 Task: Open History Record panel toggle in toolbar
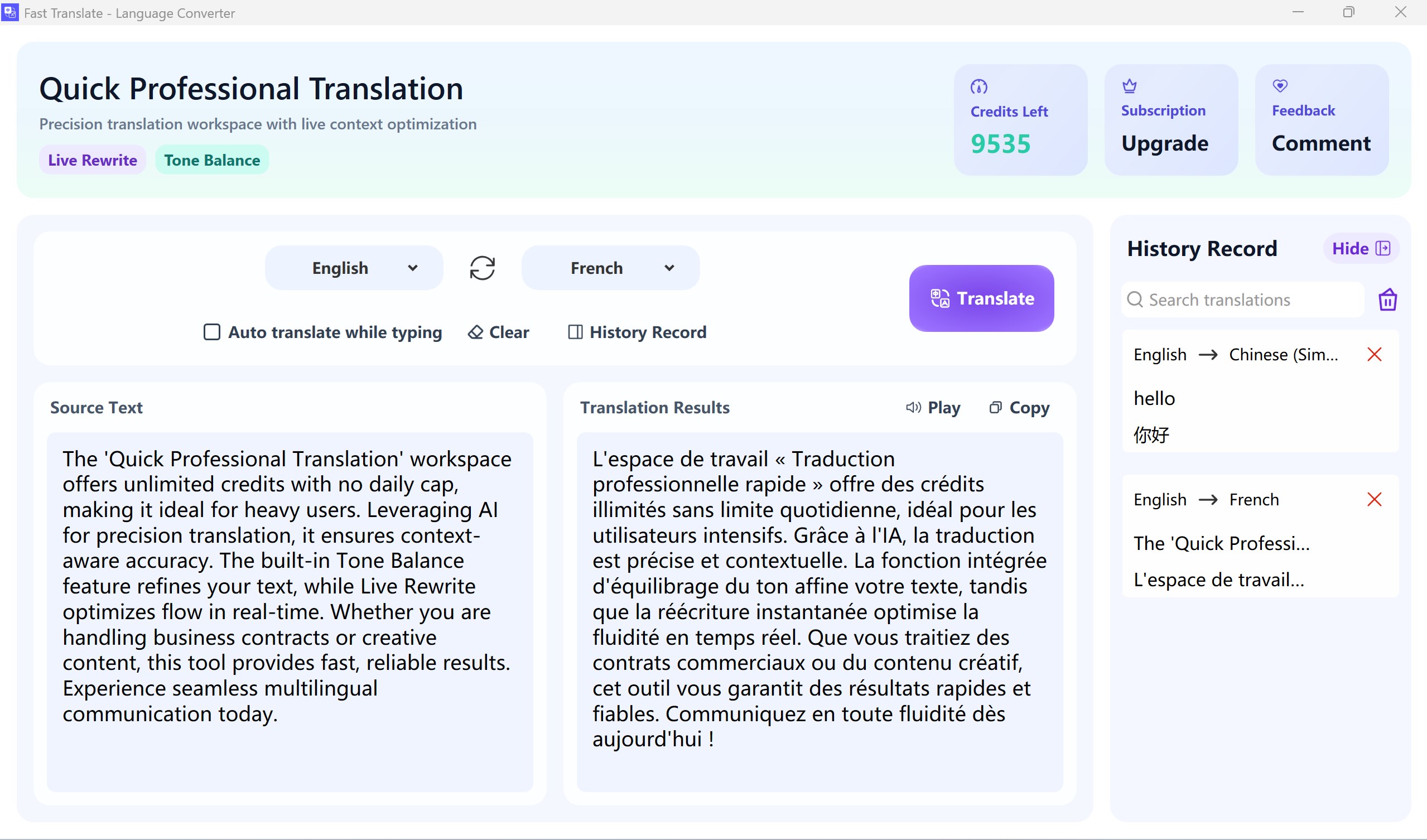(637, 332)
